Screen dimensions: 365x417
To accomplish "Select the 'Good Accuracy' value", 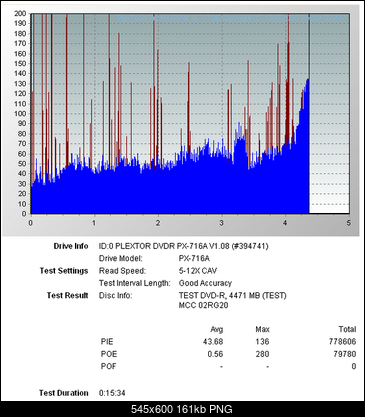I will tap(205, 283).
